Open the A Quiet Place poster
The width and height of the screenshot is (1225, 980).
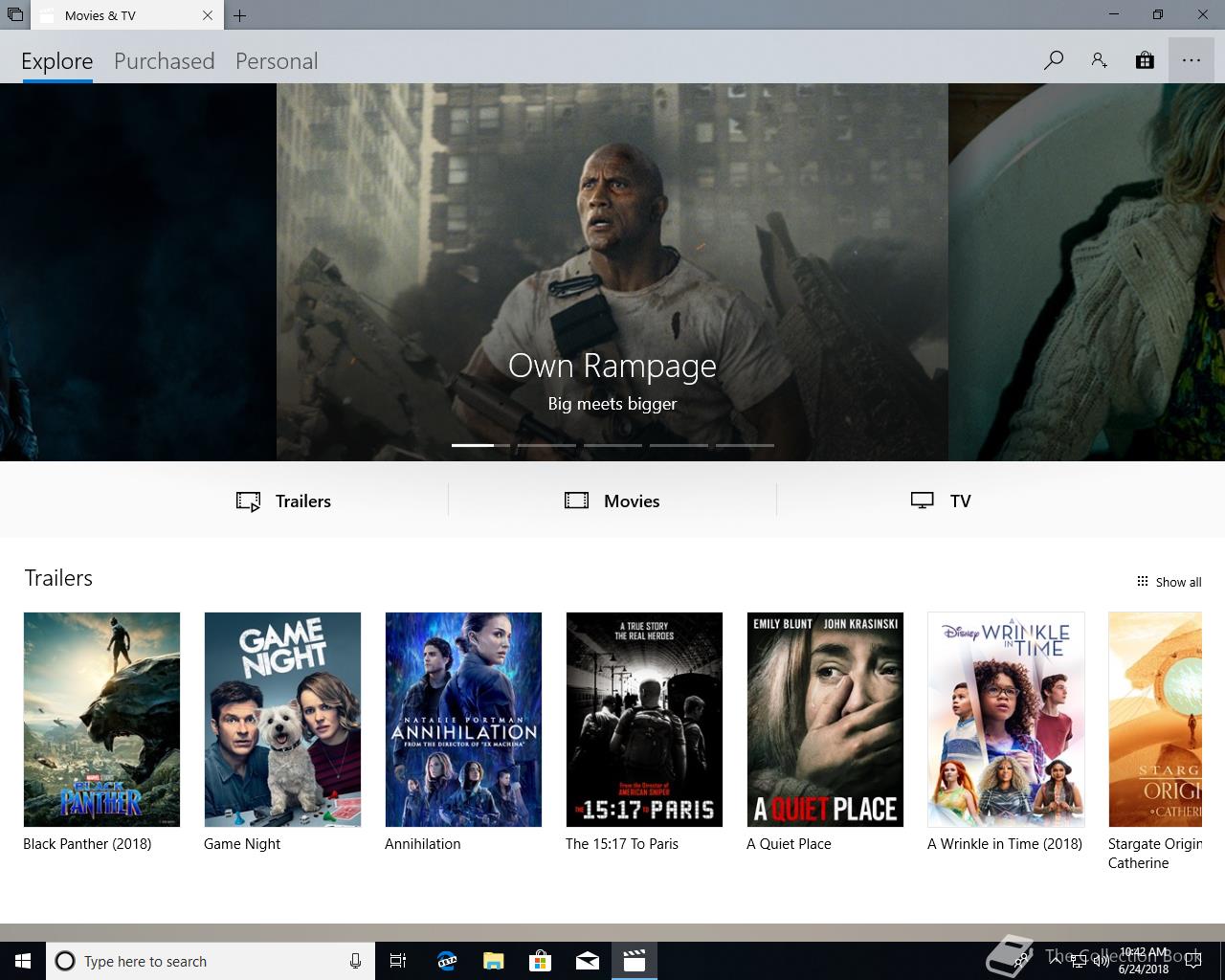pyautogui.click(x=825, y=720)
